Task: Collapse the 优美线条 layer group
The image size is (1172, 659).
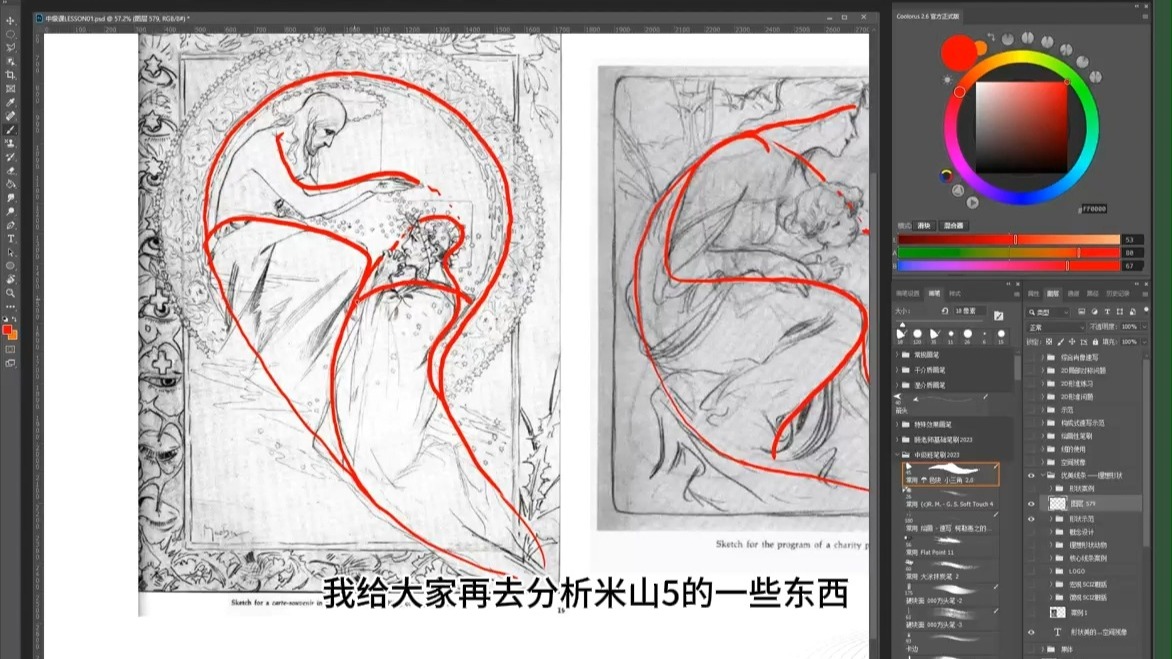Action: pyautogui.click(x=1043, y=476)
